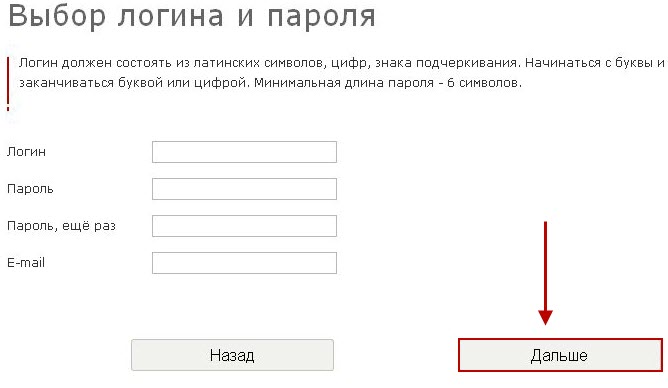The width and height of the screenshot is (668, 388).
Task: Click the words 'знака подчеркивания' in the instructions
Action: click(446, 63)
